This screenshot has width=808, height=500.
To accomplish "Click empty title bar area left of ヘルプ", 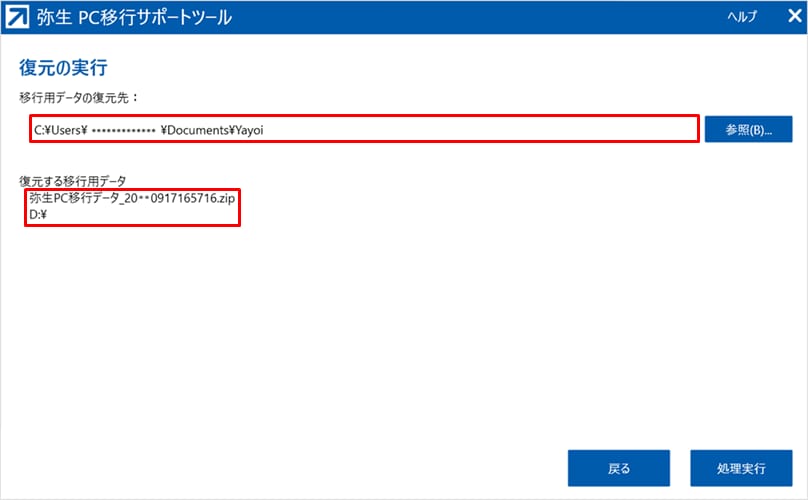I will pyautogui.click(x=500, y=17).
